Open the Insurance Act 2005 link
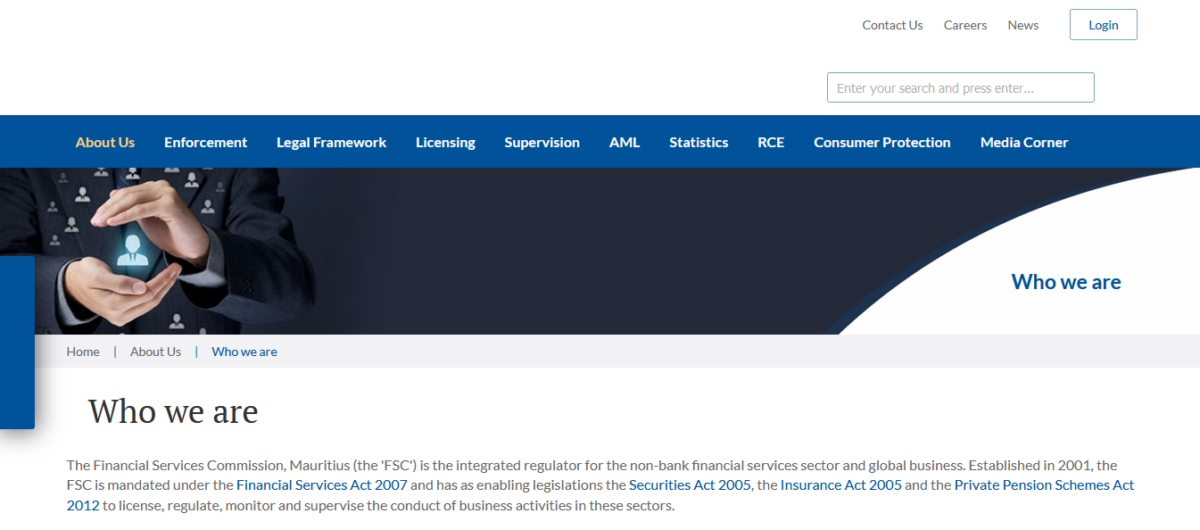 tap(841, 485)
